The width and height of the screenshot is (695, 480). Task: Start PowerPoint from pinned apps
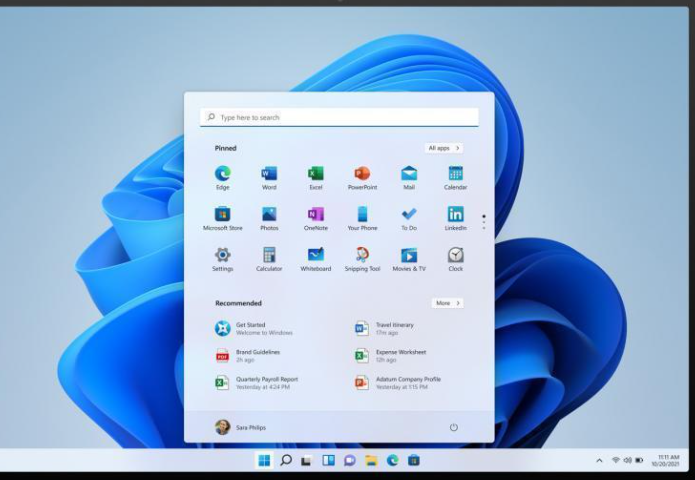pos(362,178)
